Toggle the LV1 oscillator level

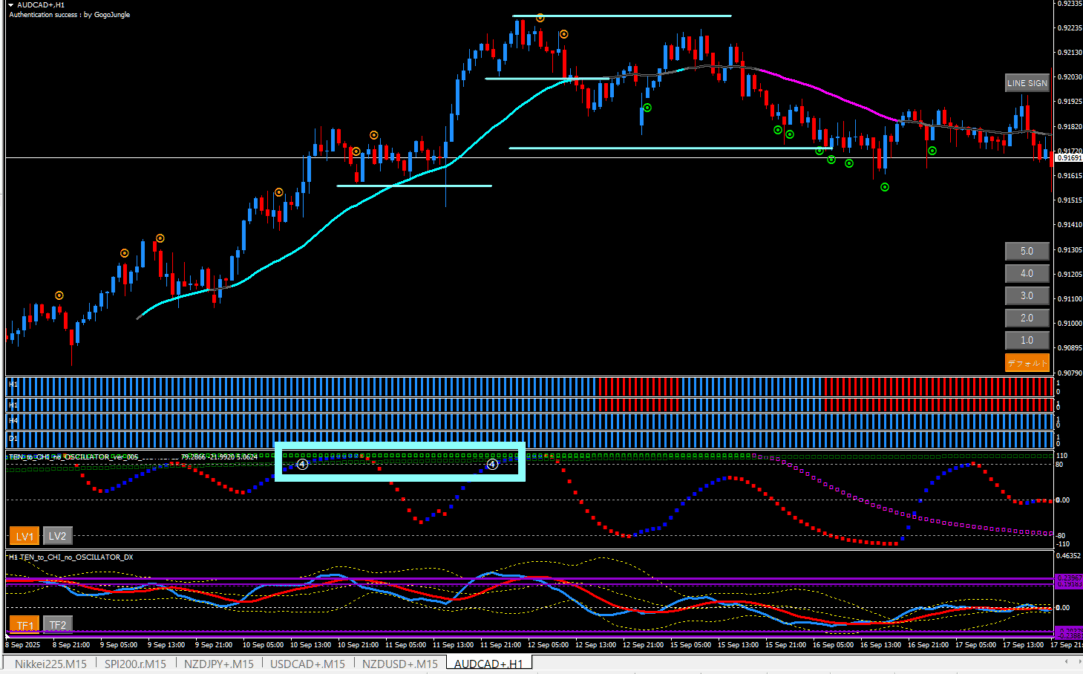point(24,536)
